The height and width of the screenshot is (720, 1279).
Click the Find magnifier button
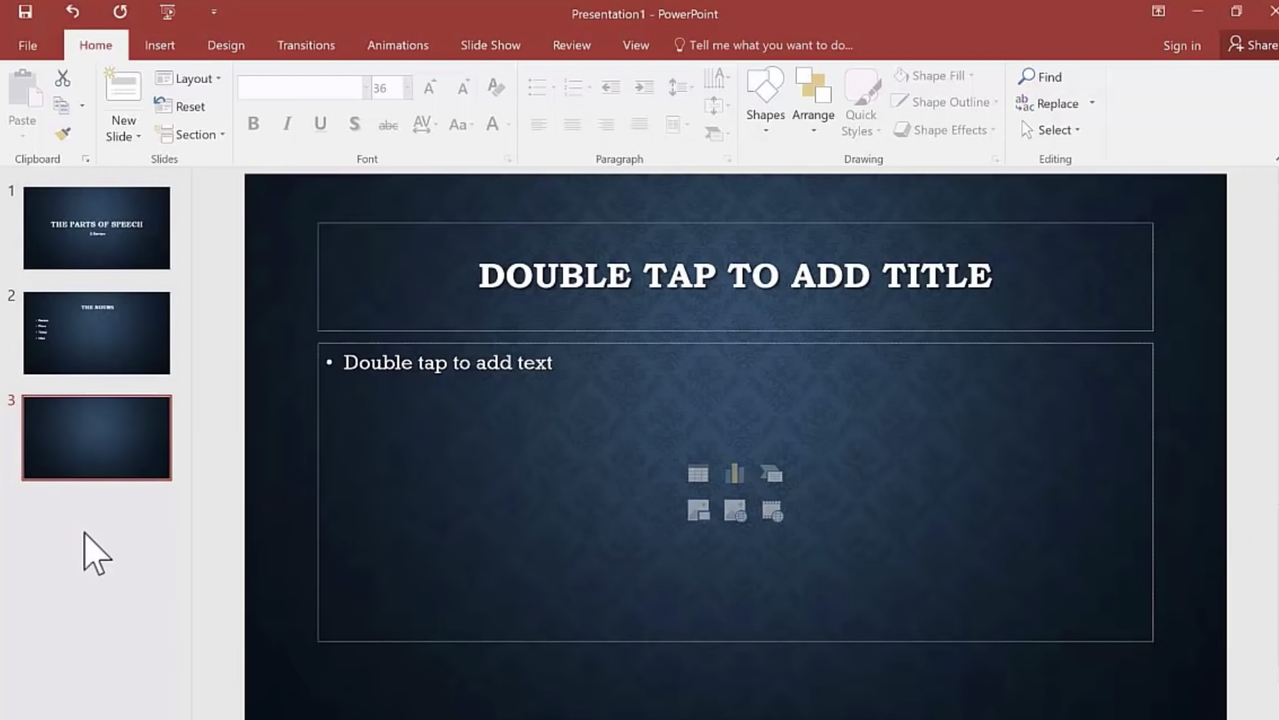(x=1040, y=77)
